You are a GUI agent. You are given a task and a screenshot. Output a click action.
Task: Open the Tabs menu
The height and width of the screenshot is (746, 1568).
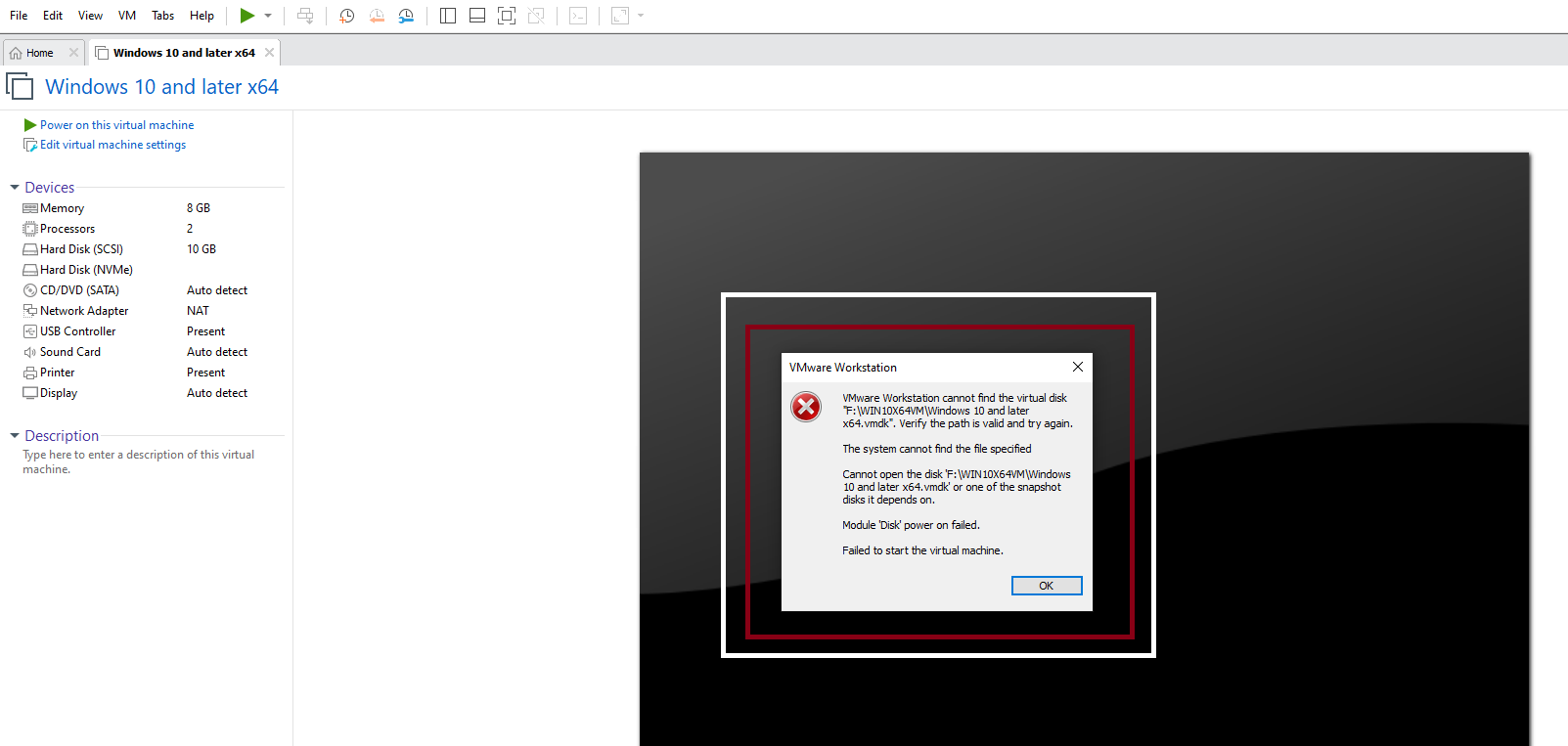[x=163, y=16]
